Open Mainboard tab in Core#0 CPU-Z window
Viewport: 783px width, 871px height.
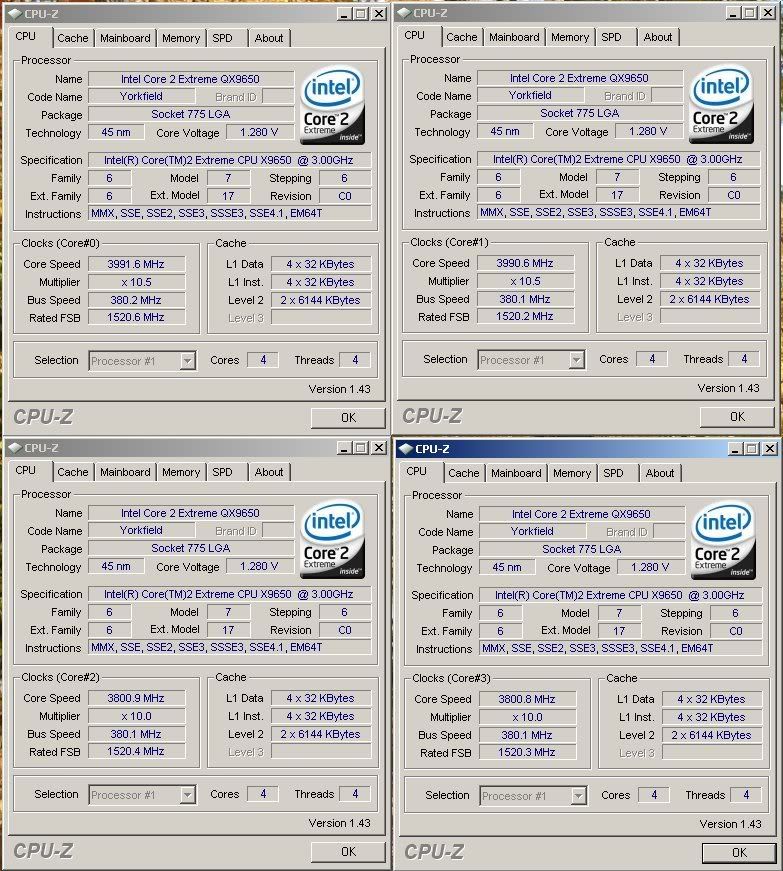pos(125,38)
